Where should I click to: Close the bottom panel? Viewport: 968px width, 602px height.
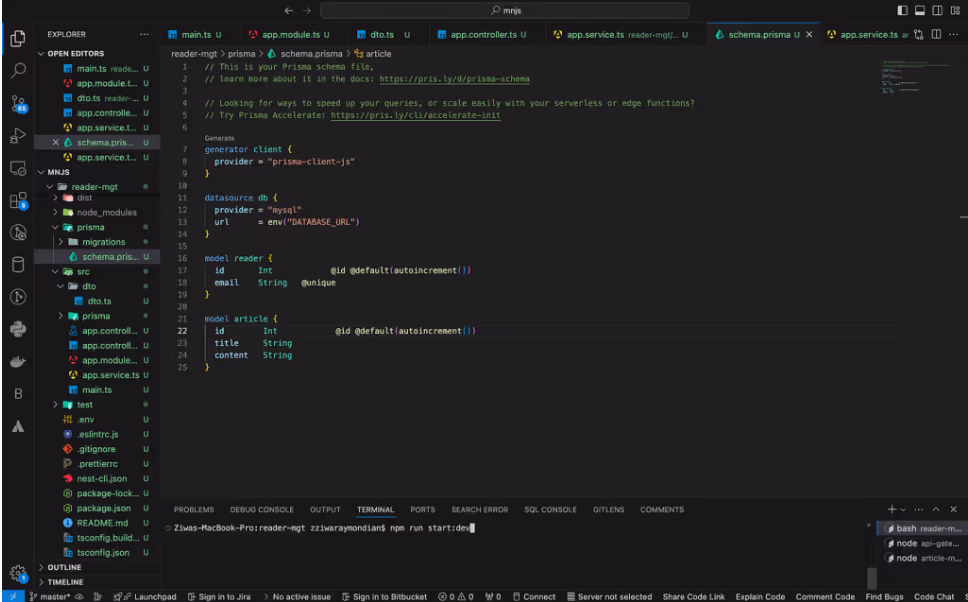(x=954, y=509)
